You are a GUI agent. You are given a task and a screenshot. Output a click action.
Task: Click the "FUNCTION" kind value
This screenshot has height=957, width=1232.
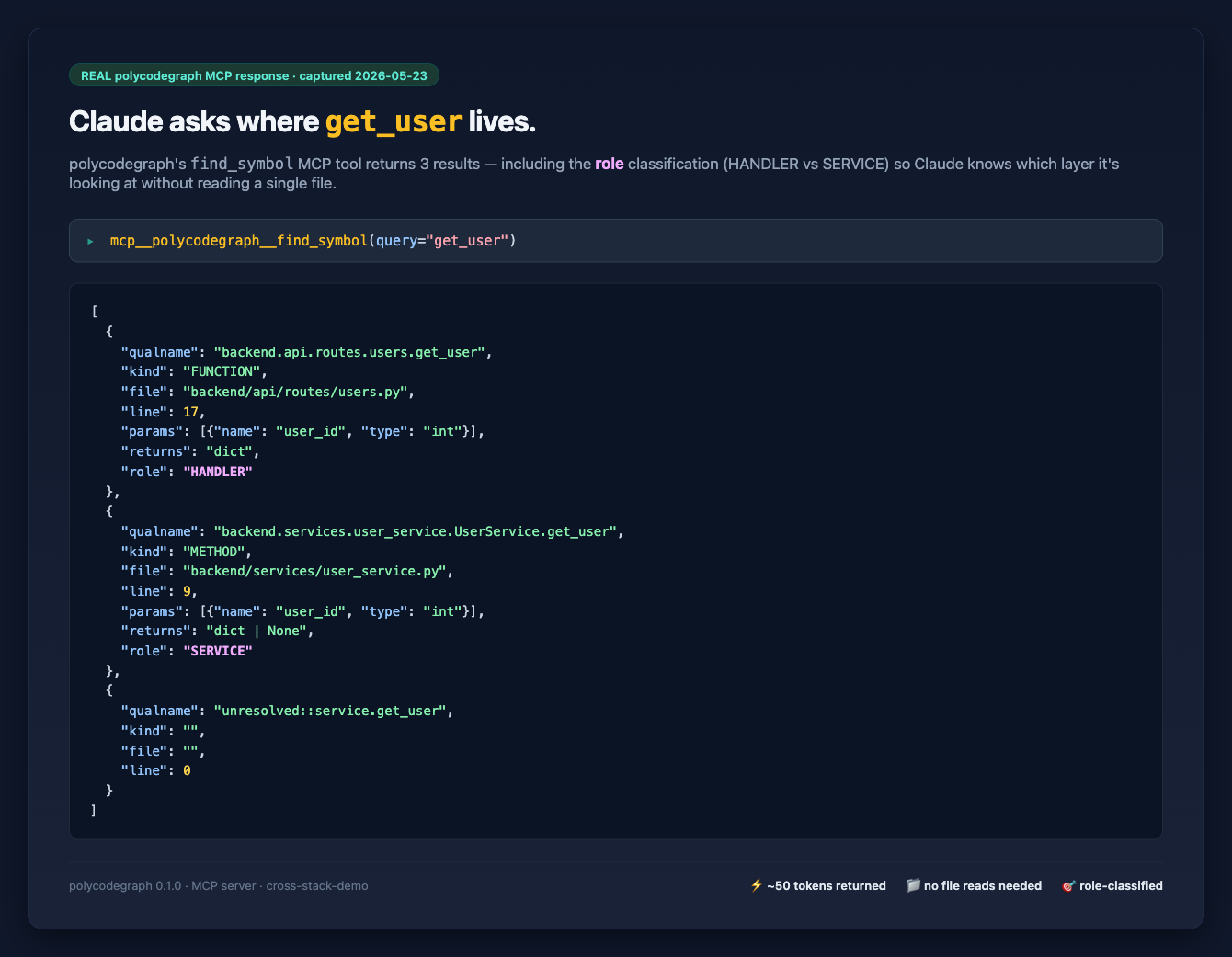click(x=223, y=371)
